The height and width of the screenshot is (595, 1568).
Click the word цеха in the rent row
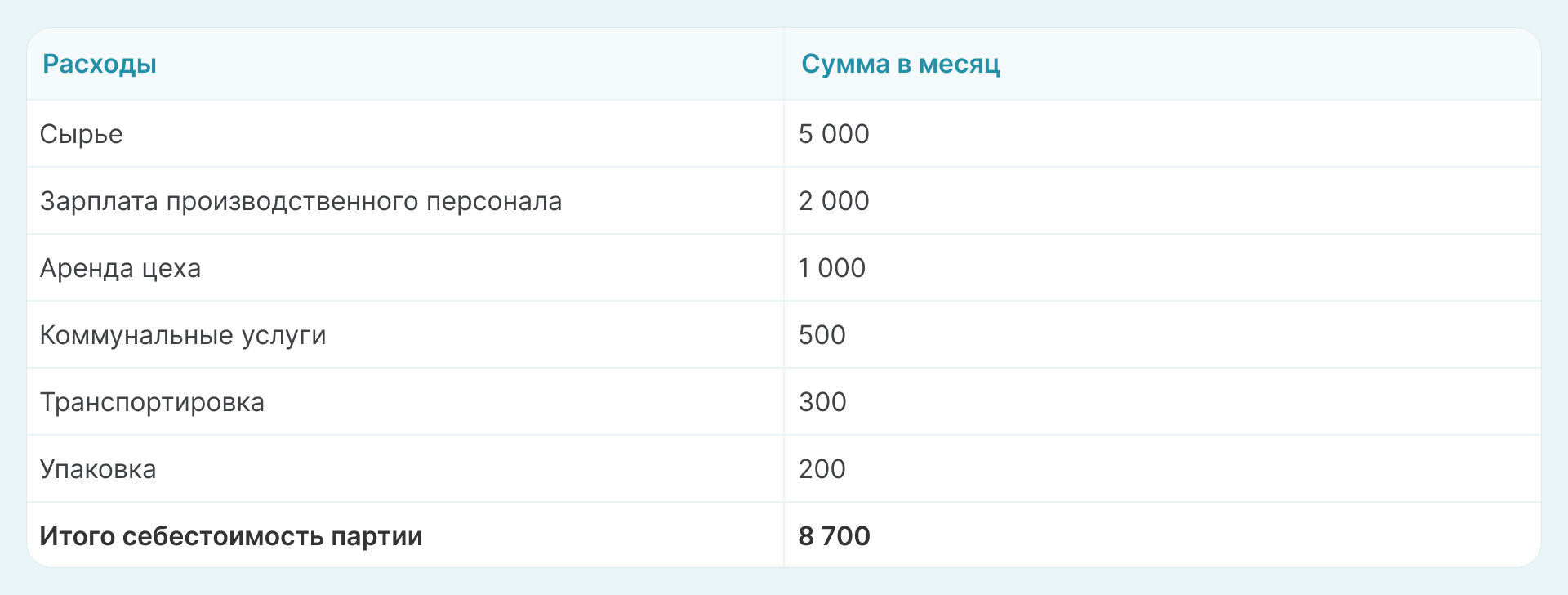tap(171, 268)
